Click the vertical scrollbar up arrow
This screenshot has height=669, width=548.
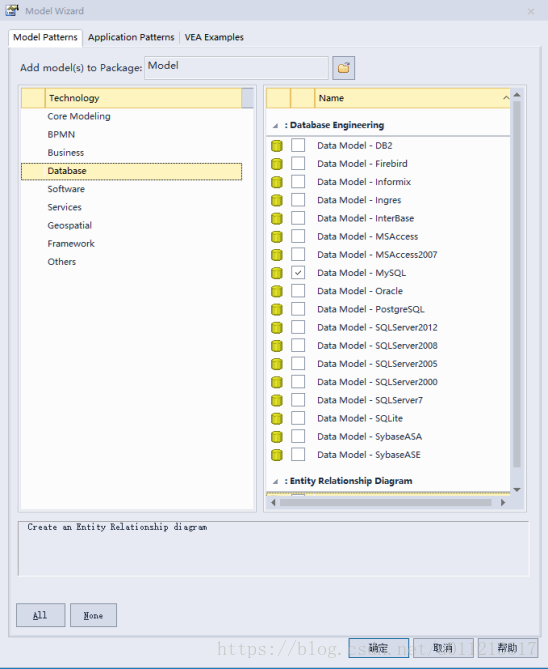(x=517, y=95)
